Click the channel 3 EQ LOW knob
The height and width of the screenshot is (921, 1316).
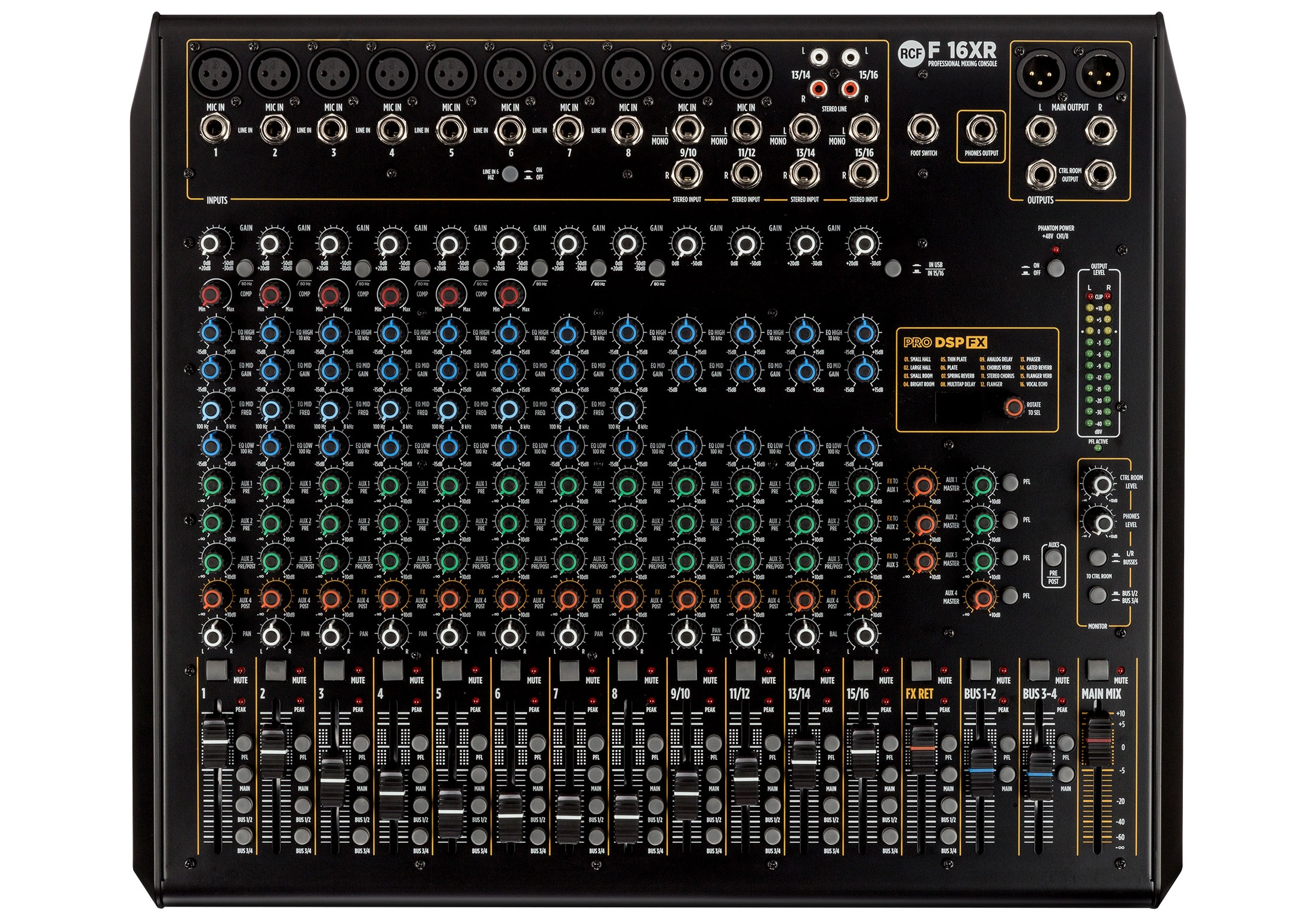(x=329, y=446)
